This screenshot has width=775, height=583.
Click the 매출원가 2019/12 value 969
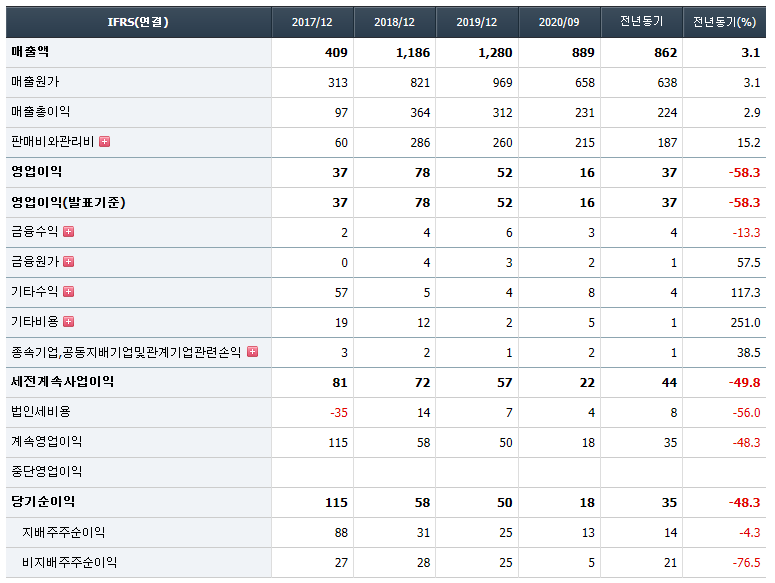tap(503, 83)
